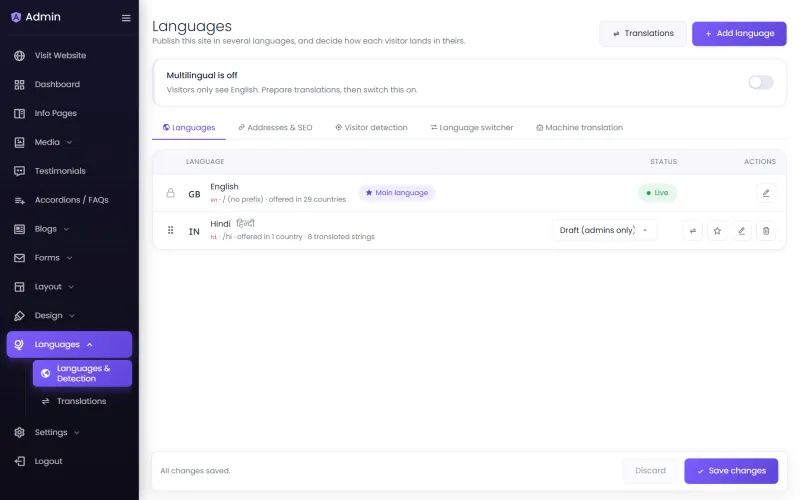The image size is (800, 500).
Task: Click the Layout panel icon
Action: click(19, 287)
